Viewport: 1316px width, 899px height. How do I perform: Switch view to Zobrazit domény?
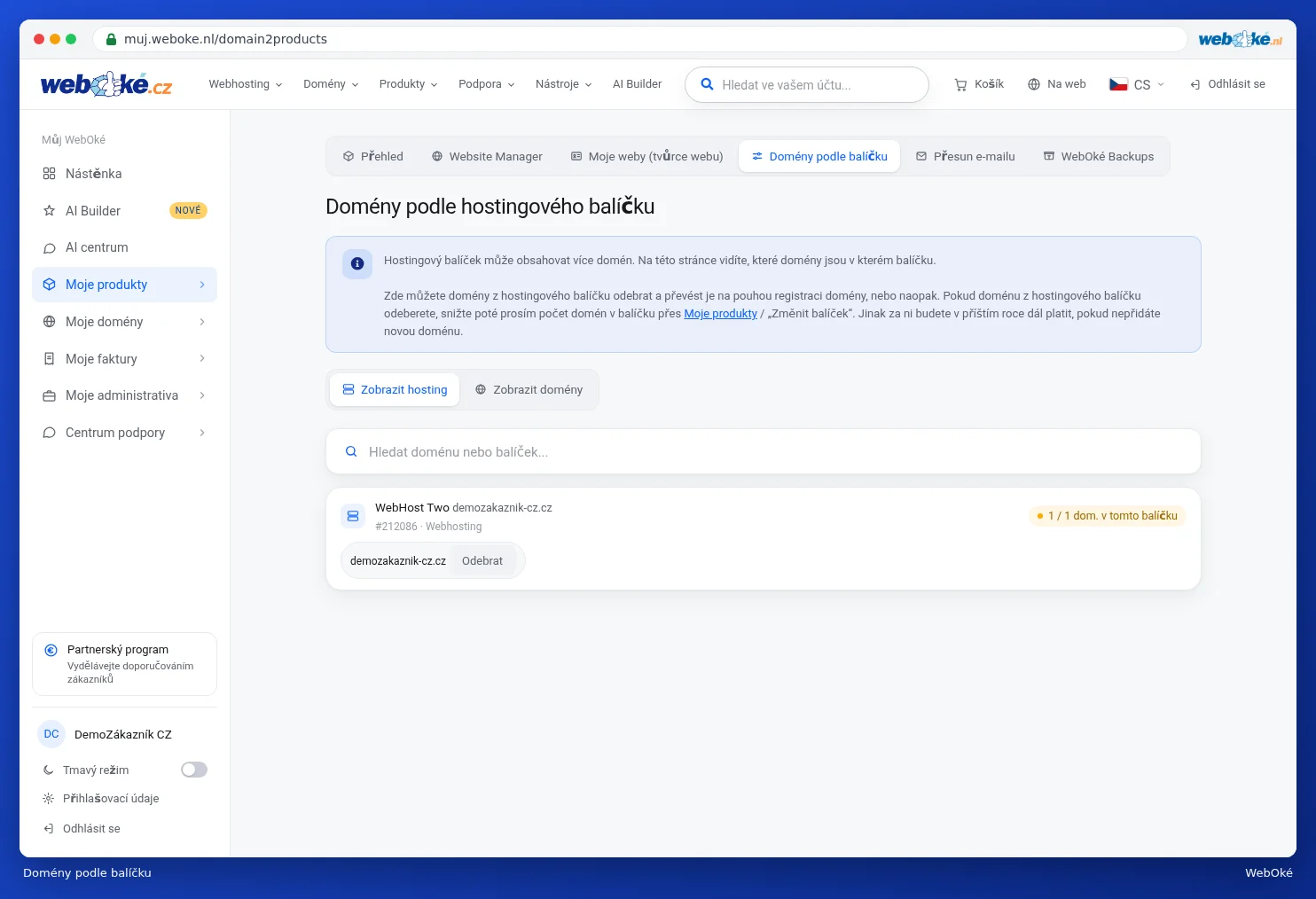pos(529,389)
